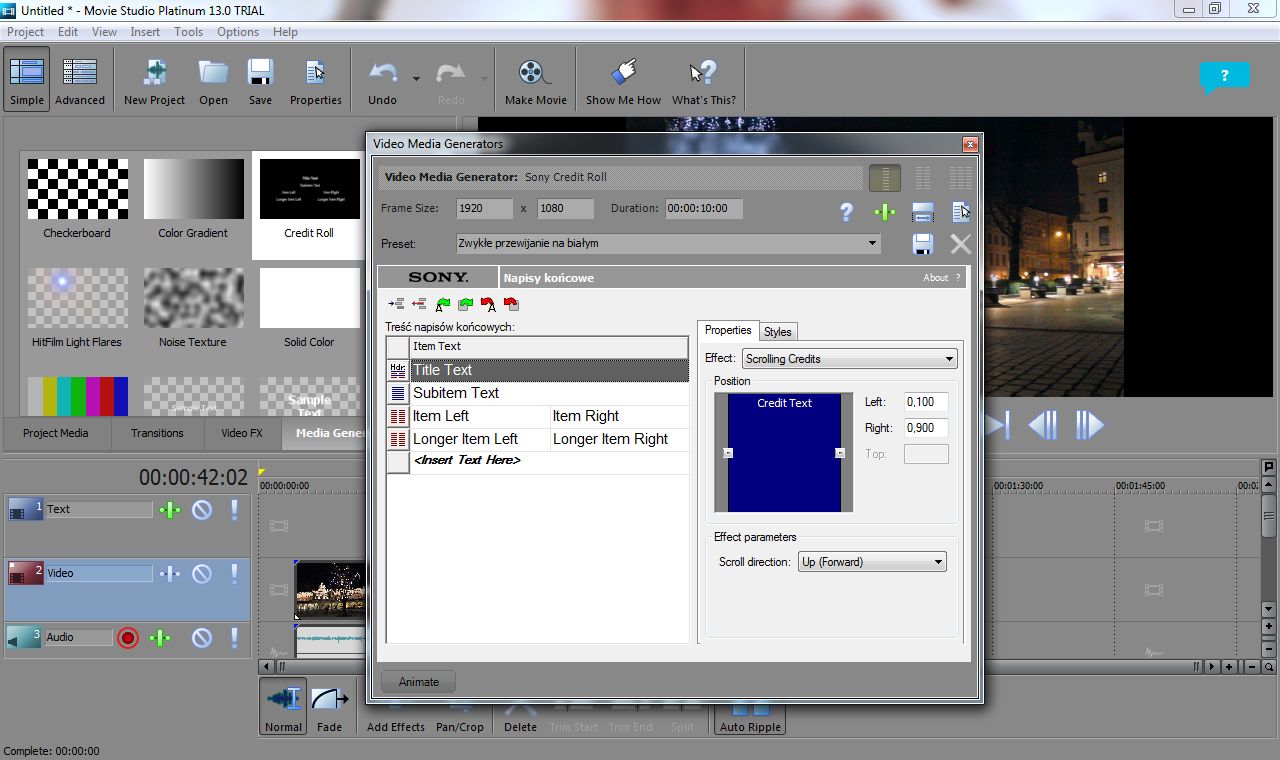The width and height of the screenshot is (1280, 760).
Task: Click the Undo toolbar button
Action: [382, 80]
